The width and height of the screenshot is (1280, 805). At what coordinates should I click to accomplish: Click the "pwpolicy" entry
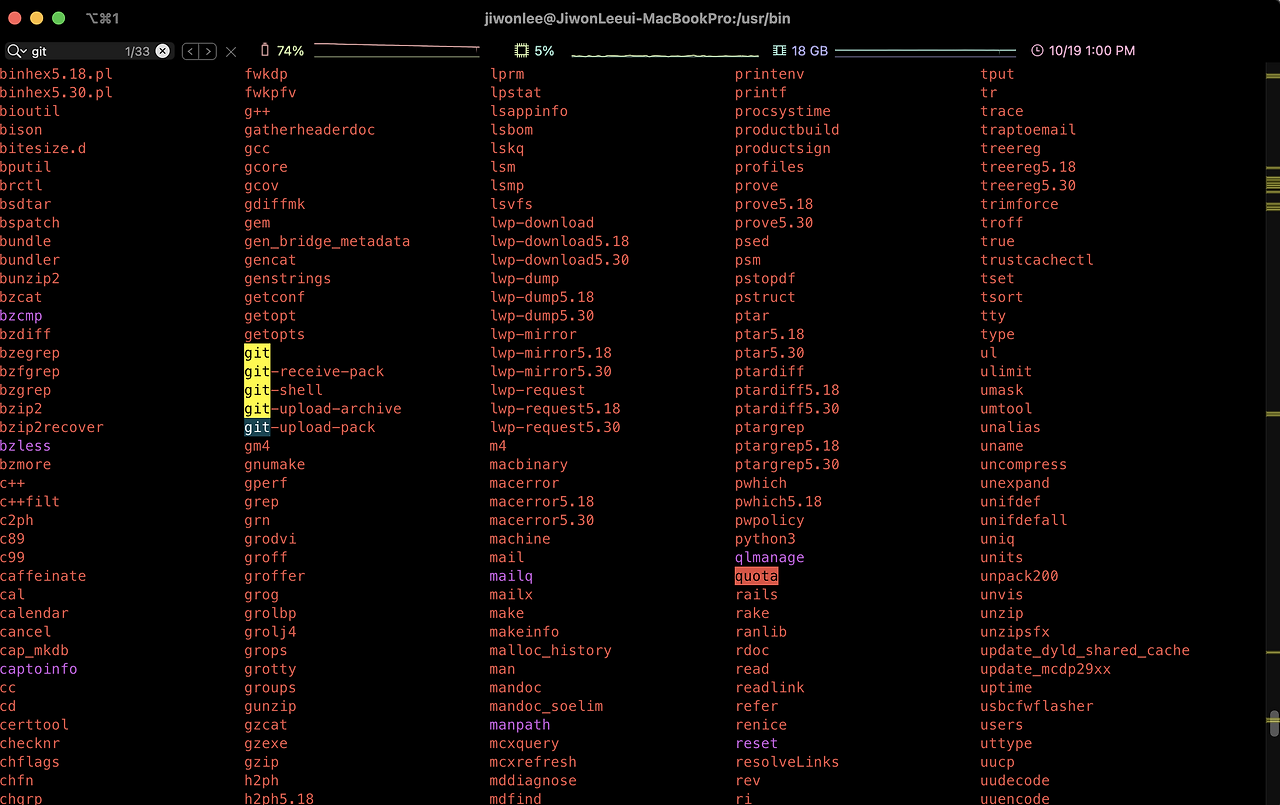[770, 520]
